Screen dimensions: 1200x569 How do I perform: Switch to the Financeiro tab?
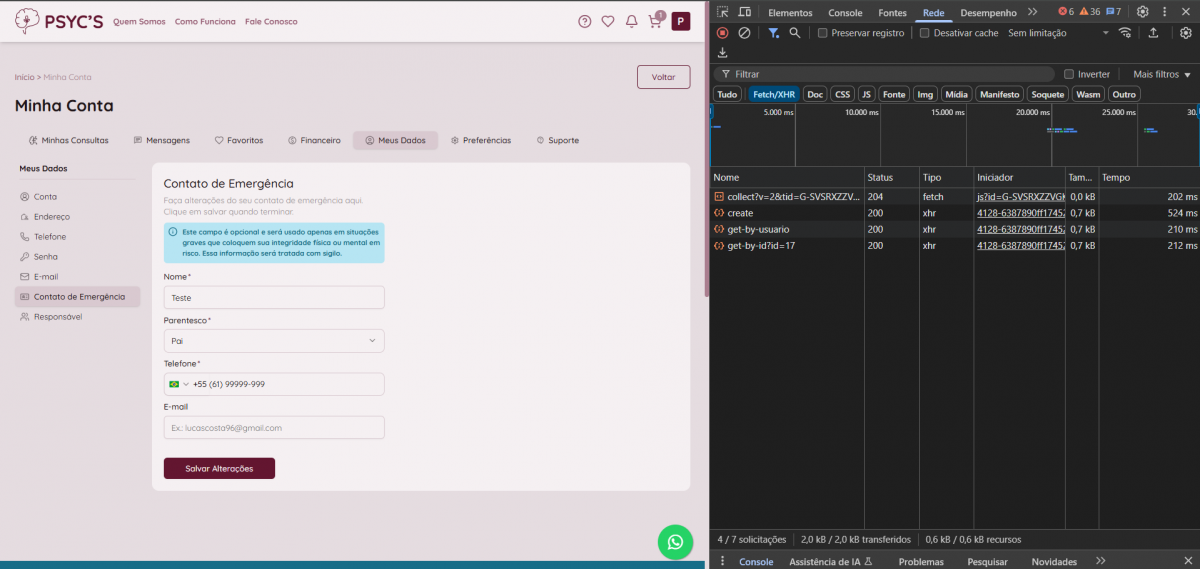[x=314, y=140]
